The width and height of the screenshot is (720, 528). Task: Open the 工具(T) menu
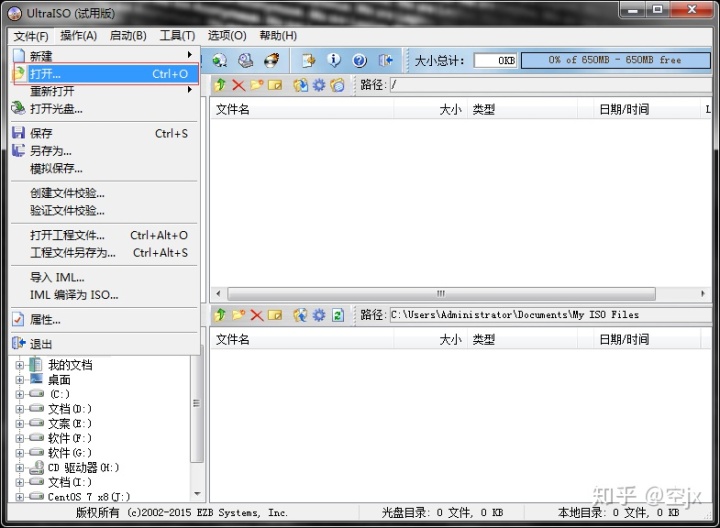coord(177,36)
